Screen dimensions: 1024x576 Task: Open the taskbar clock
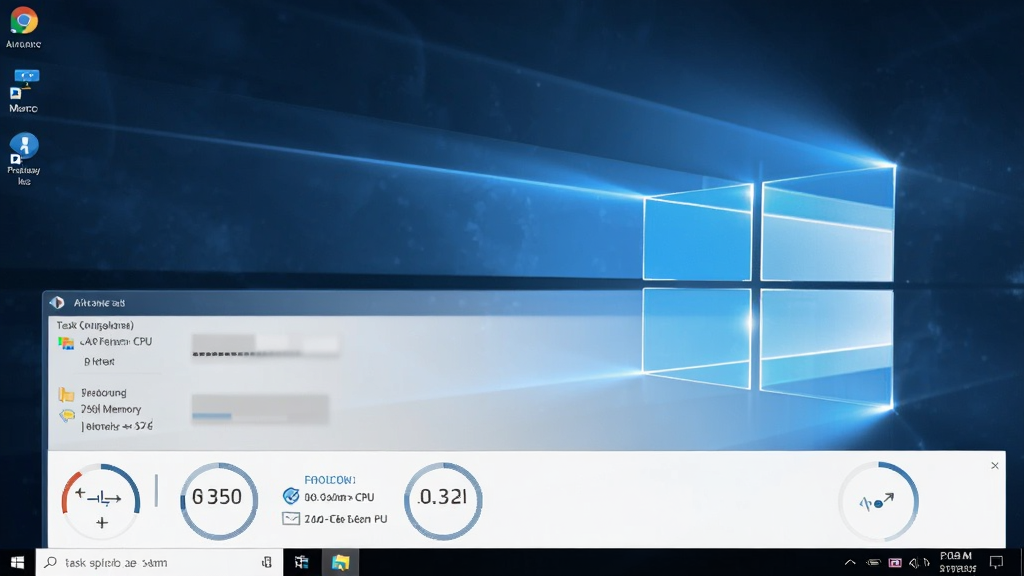[957, 562]
